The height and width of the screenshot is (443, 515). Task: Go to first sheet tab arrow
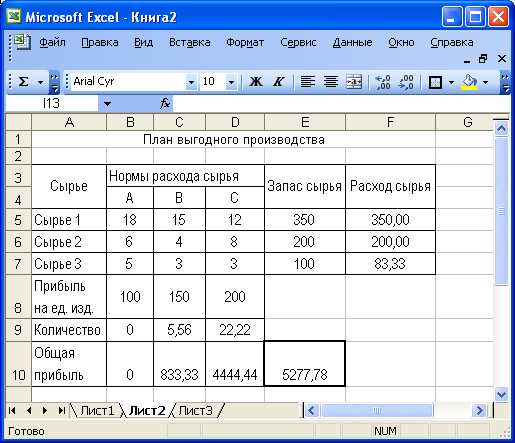12,411
